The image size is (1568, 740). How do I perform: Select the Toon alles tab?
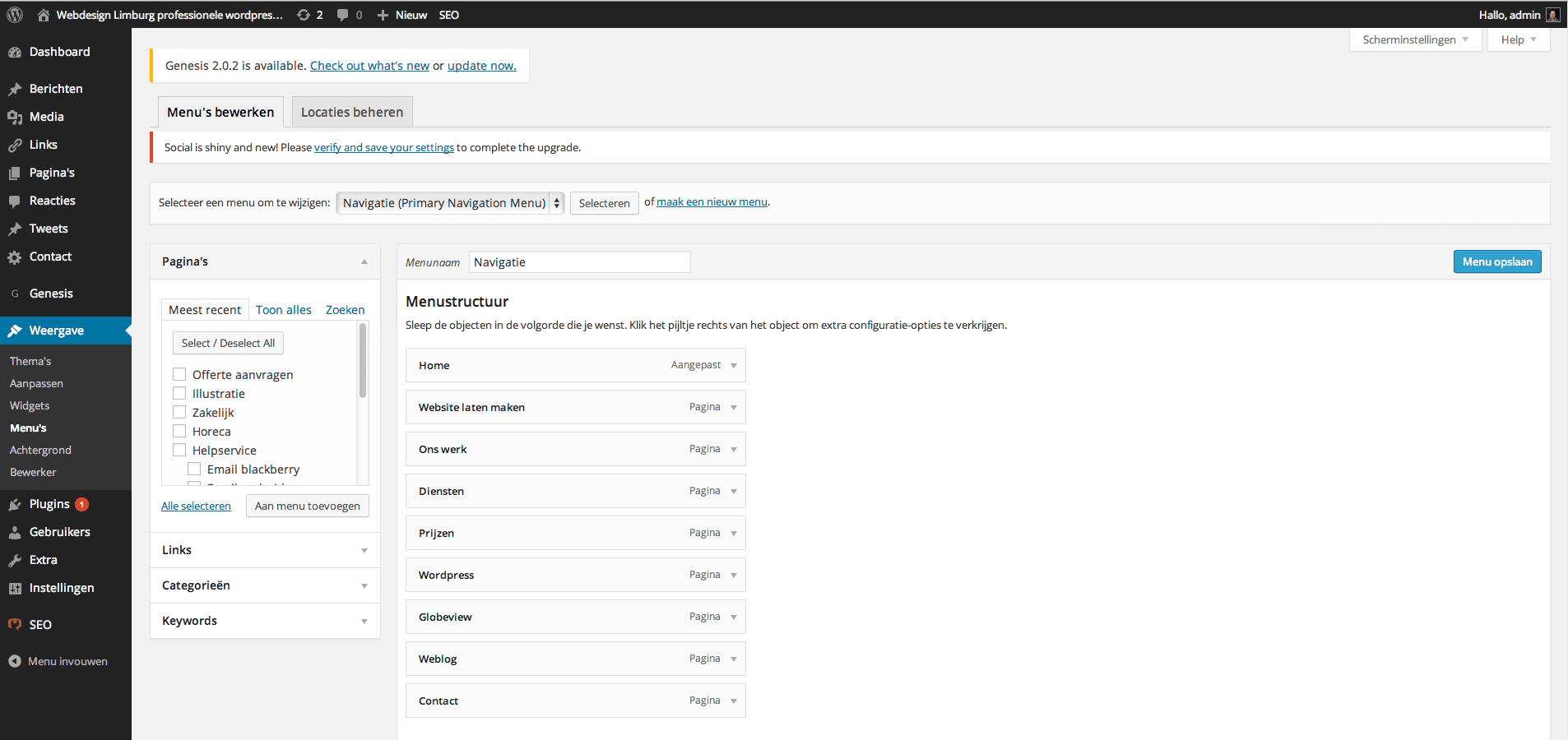point(283,310)
